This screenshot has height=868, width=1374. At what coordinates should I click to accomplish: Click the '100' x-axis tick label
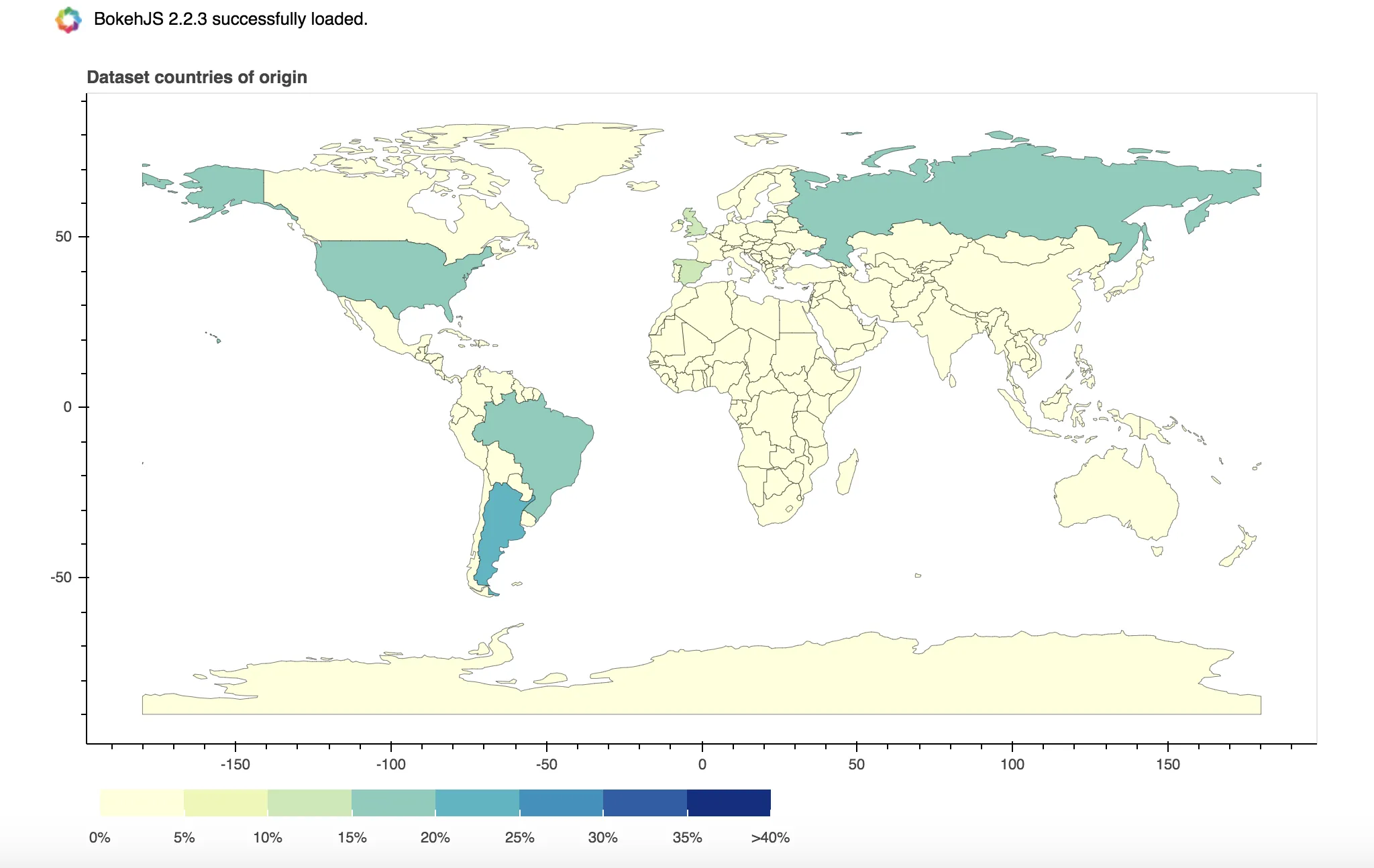tap(1012, 765)
